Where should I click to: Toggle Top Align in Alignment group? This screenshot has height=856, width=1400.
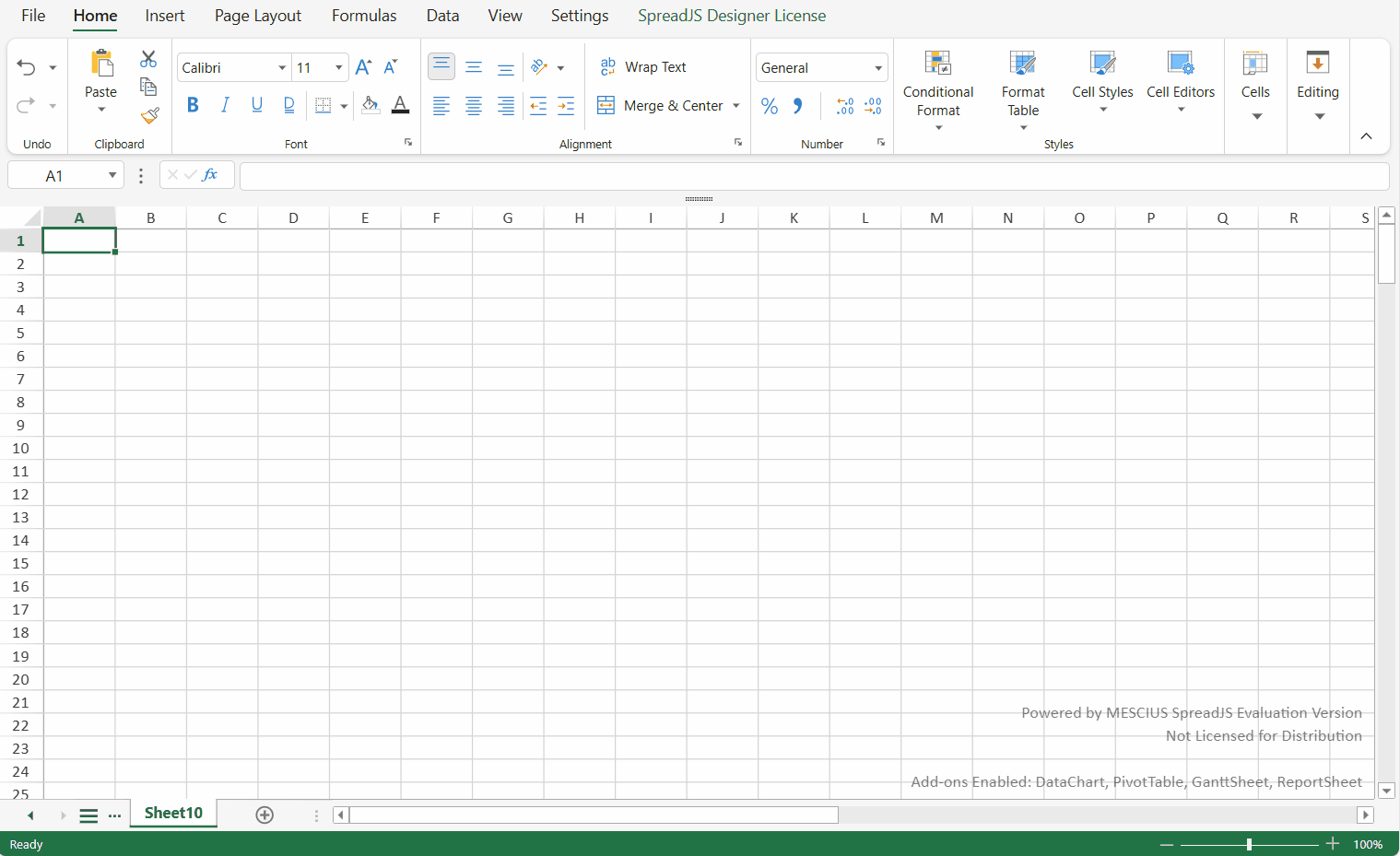point(441,66)
